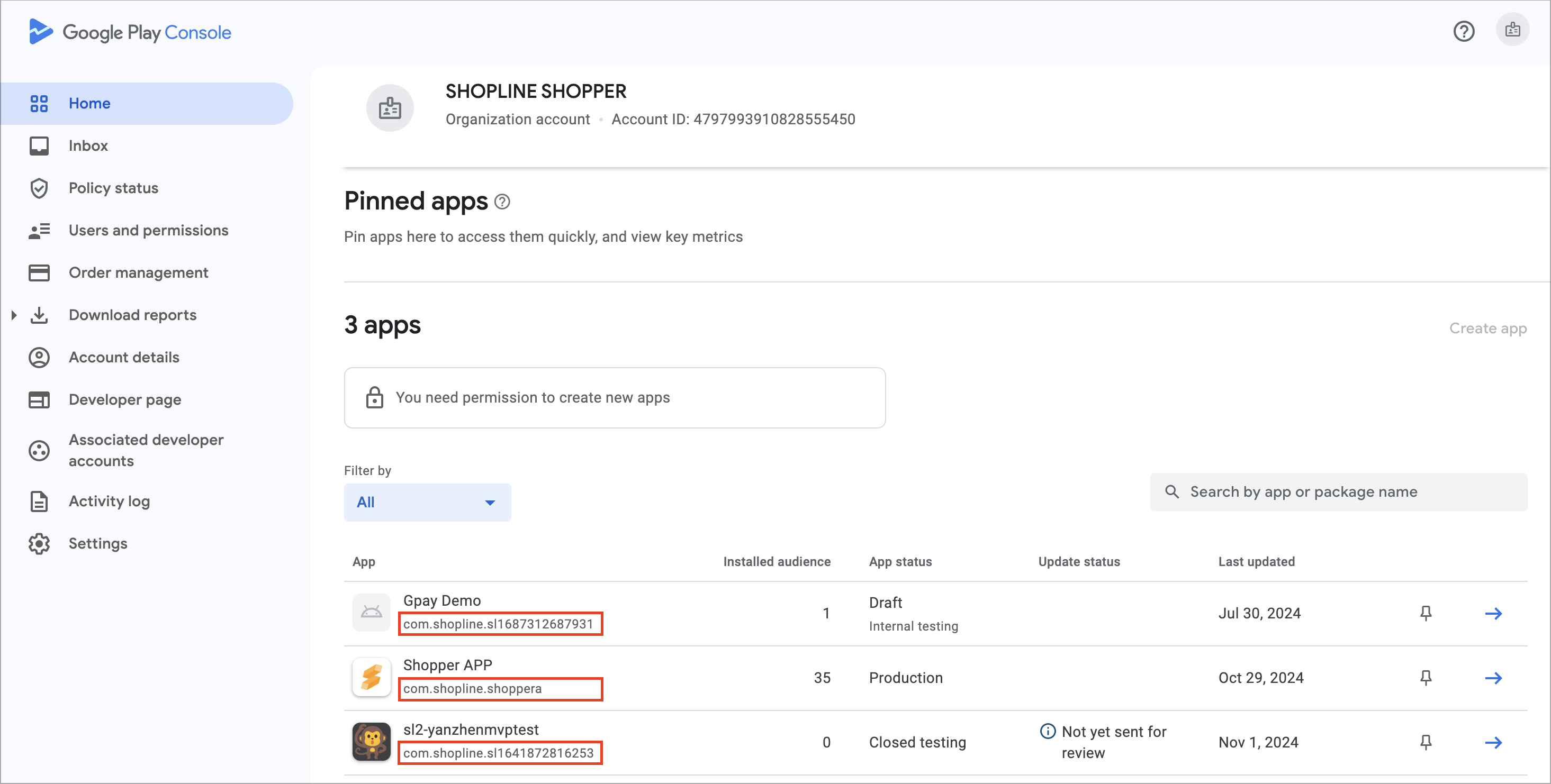Click the sl2-yanzhenmvptest monkey app icon
Screen dimensions: 1551x784
(x=372, y=741)
